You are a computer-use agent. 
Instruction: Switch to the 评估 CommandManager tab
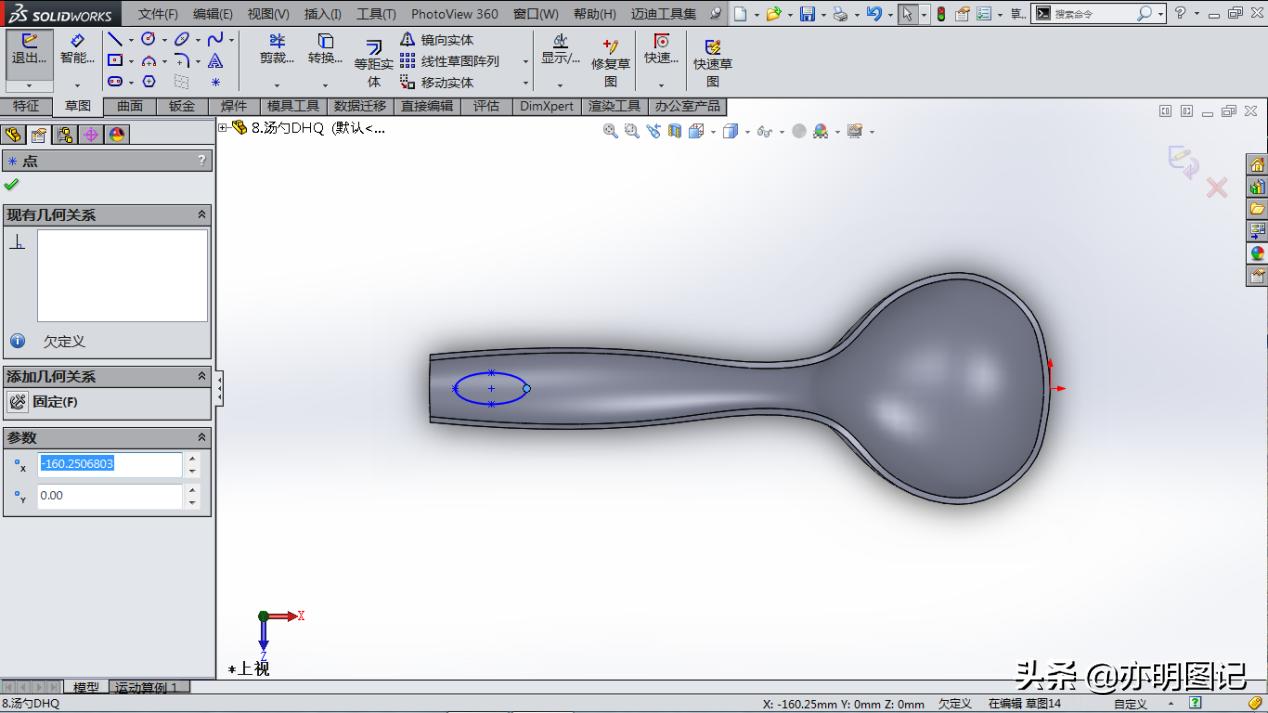tap(487, 106)
